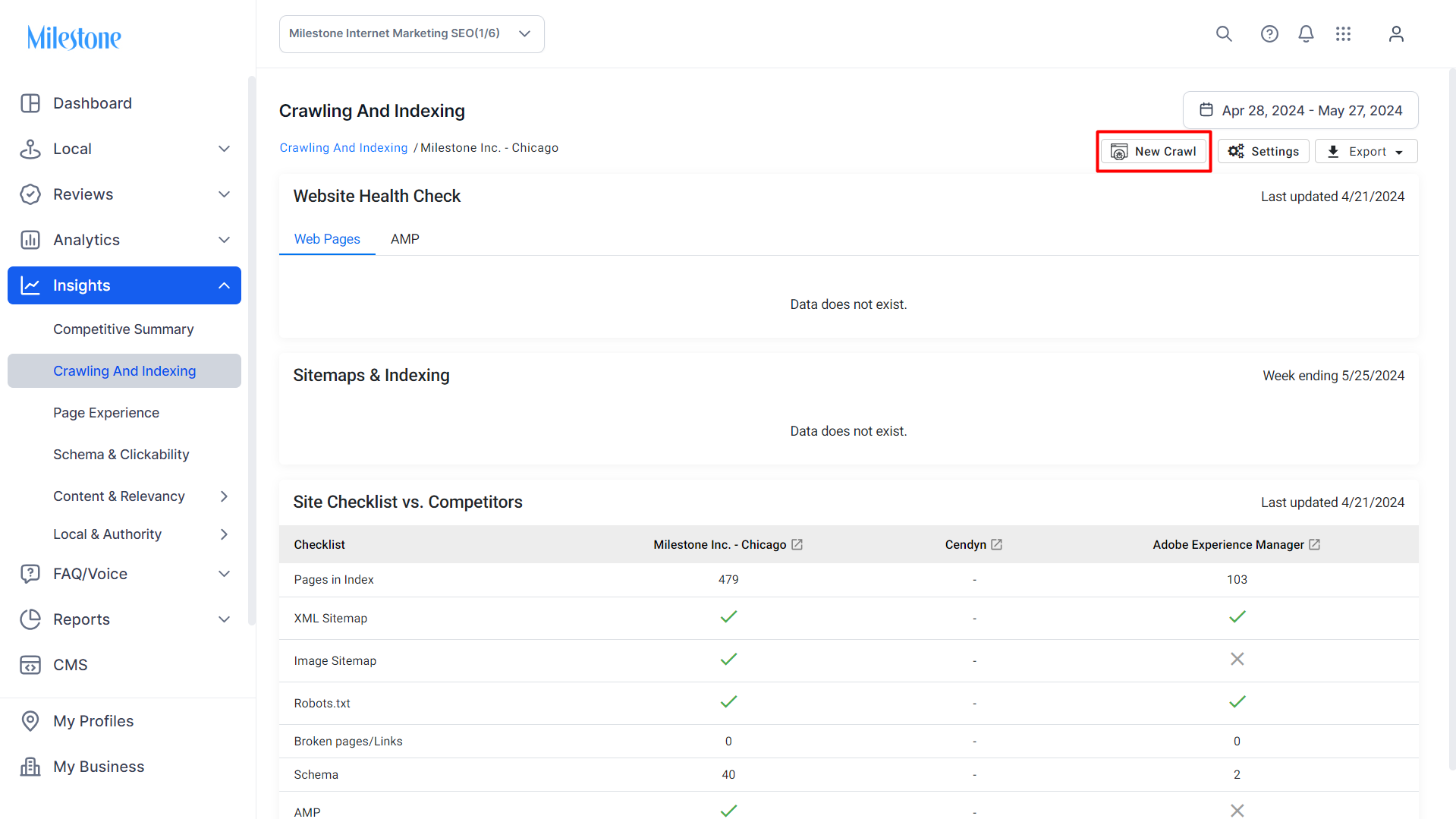Viewport: 1456px width, 819px height.
Task: Click the 479 pages in index value
Action: pos(728,580)
